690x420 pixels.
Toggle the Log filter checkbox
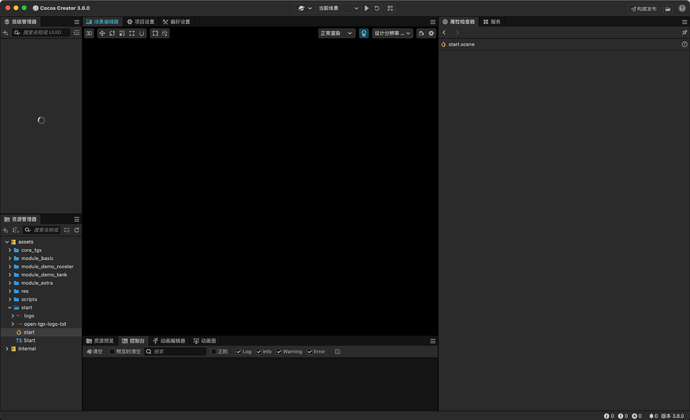pos(239,352)
